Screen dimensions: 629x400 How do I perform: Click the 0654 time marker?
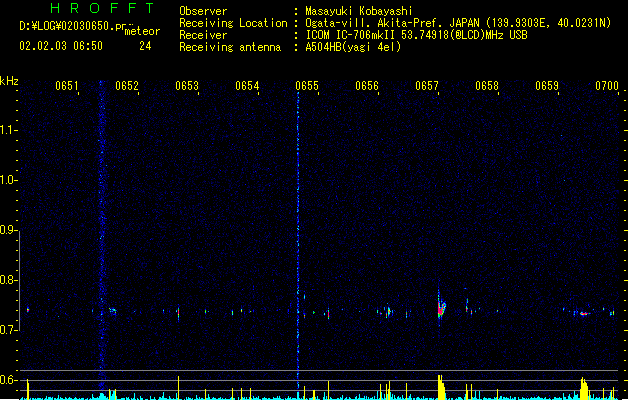click(x=247, y=86)
